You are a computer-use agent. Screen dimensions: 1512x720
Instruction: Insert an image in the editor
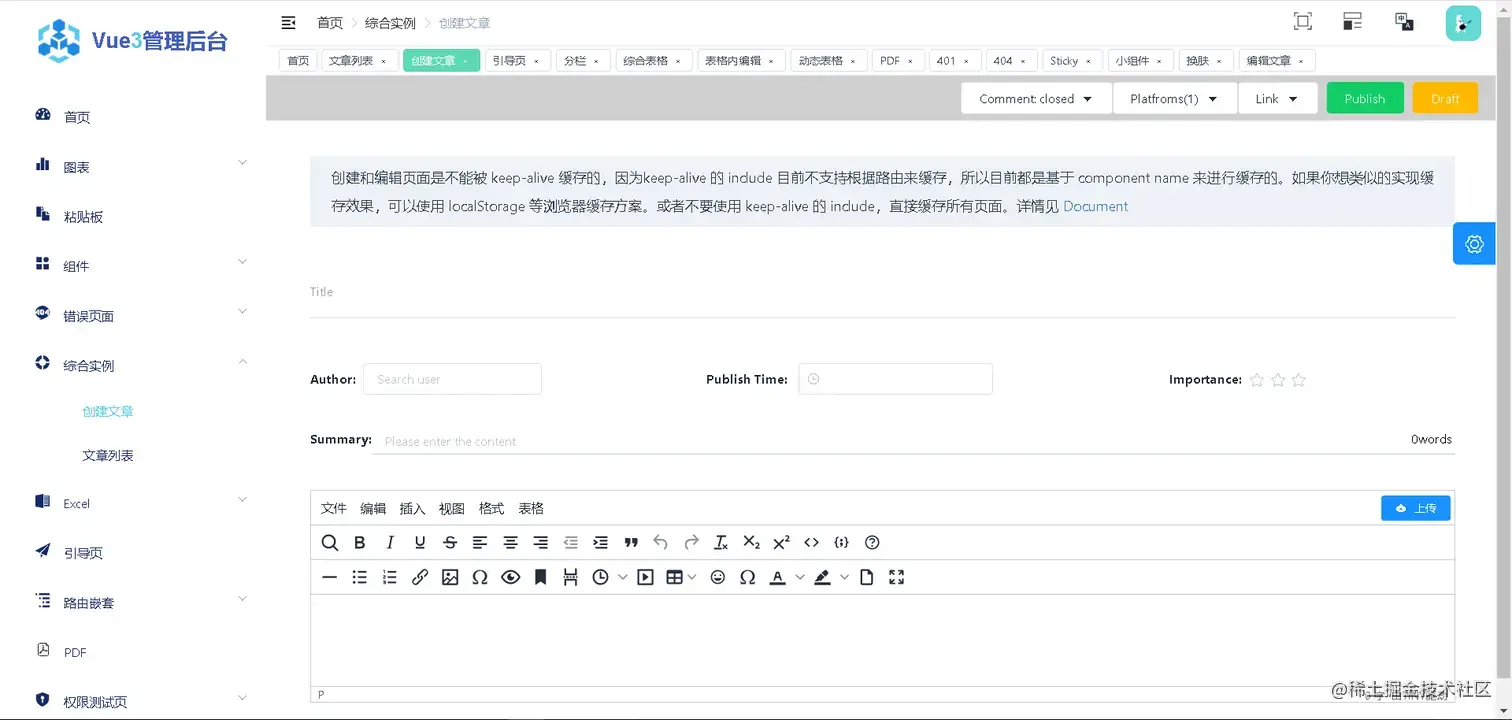point(450,577)
